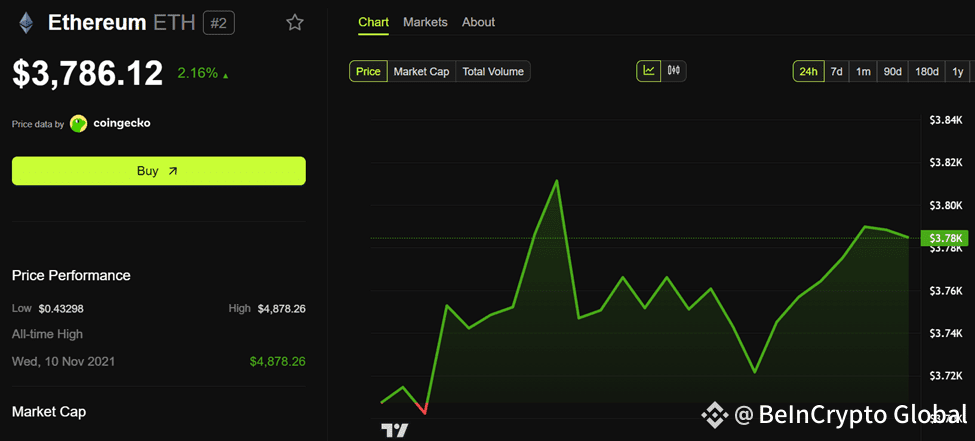Click the green $3.78K current price label
The image size is (975, 441).
(x=945, y=238)
